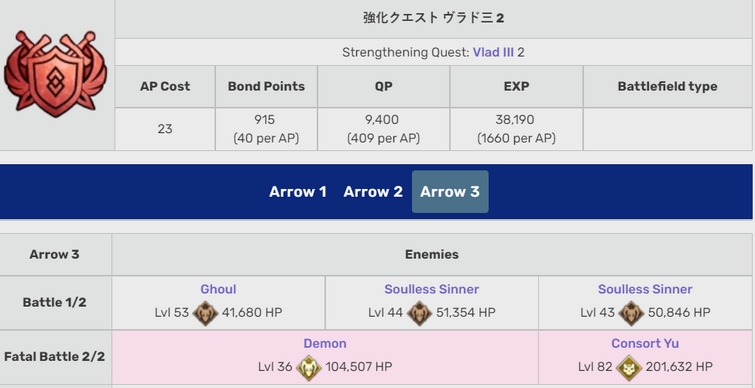The height and width of the screenshot is (388, 755).
Task: Click Consort Yu's gold class icon
Action: point(629,367)
